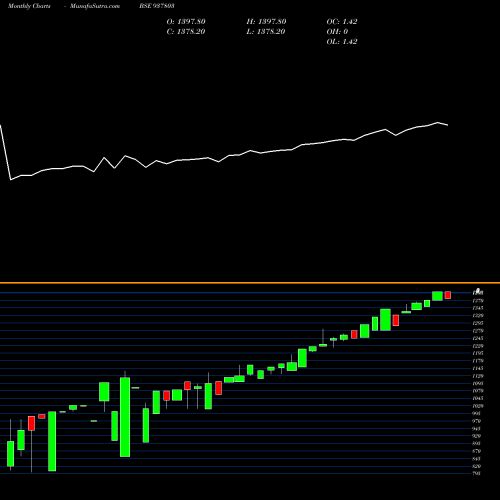500x500 pixels.
Task: Click the 1195 price axis label
Action: (x=478, y=353)
